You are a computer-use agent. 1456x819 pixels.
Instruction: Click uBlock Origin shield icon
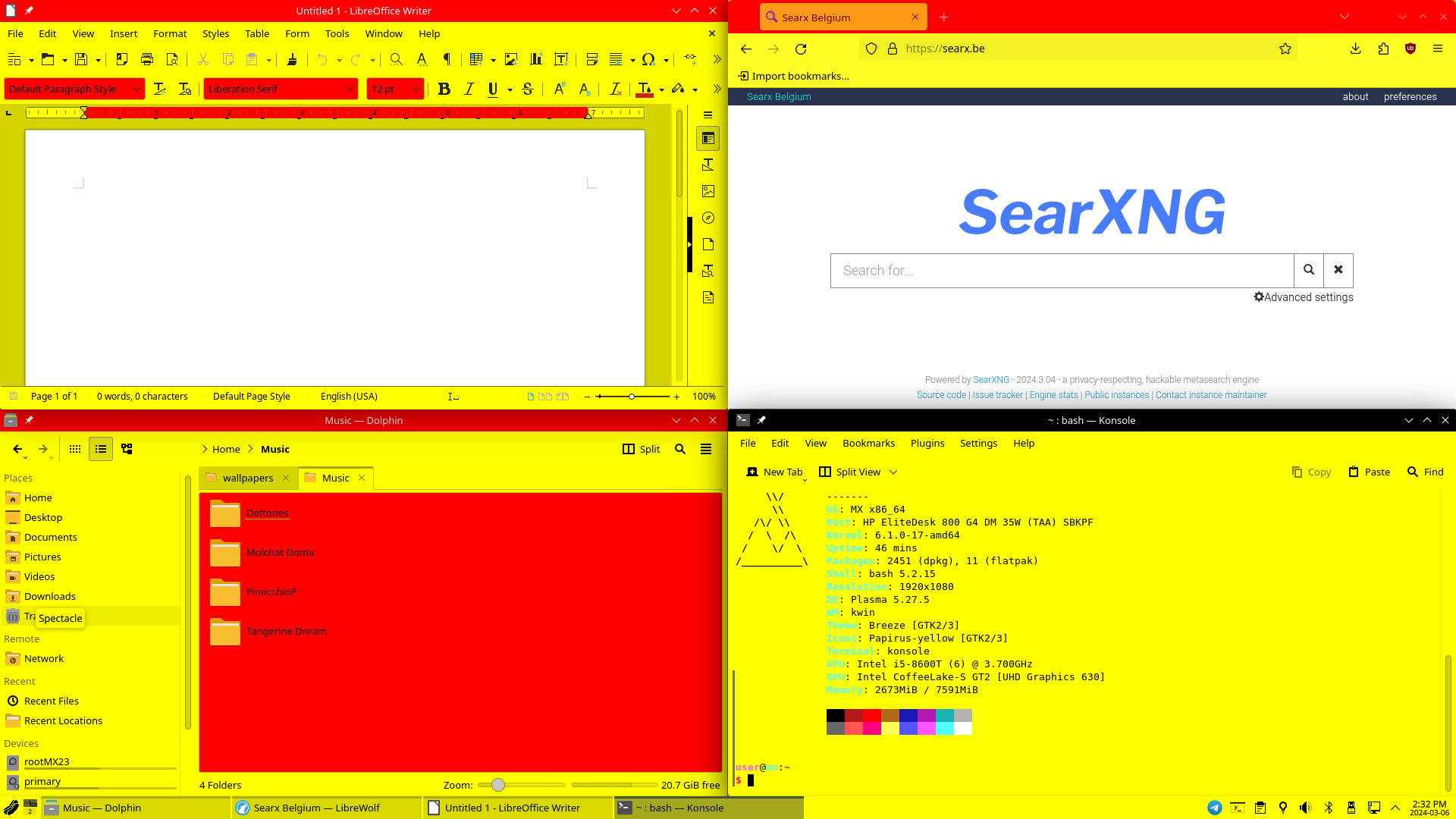tap(1410, 49)
